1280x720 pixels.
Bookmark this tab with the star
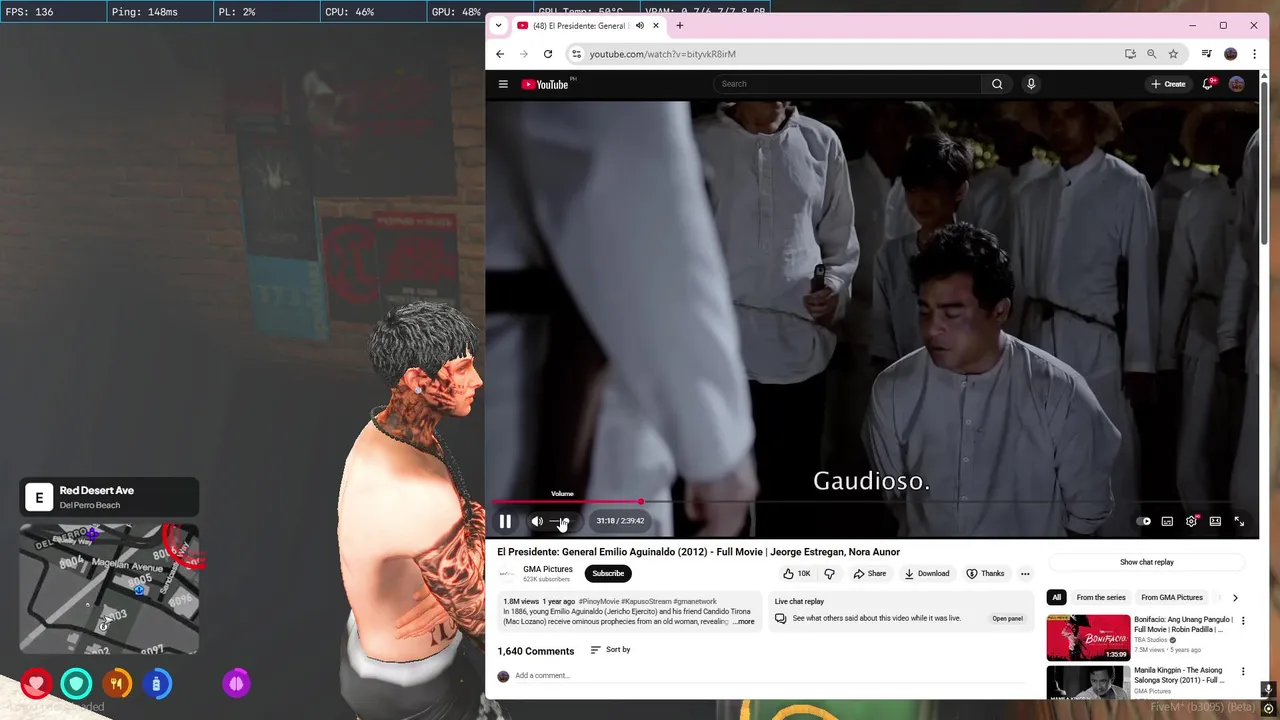tap(1173, 54)
